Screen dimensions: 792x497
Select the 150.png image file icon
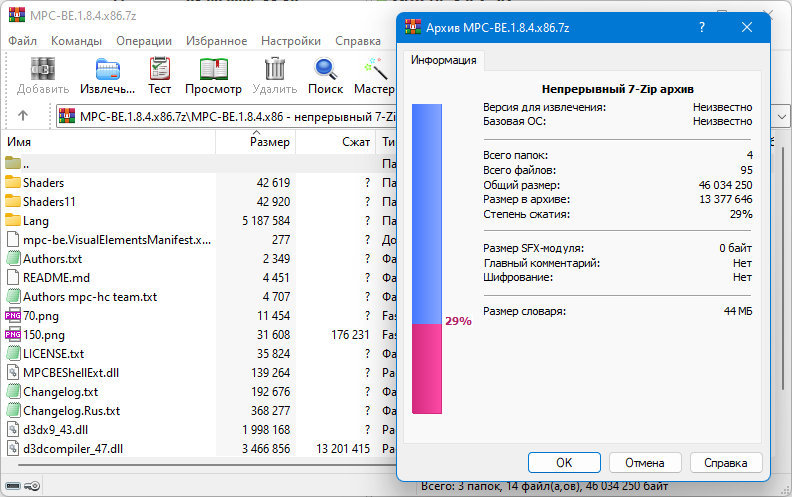pos(13,334)
